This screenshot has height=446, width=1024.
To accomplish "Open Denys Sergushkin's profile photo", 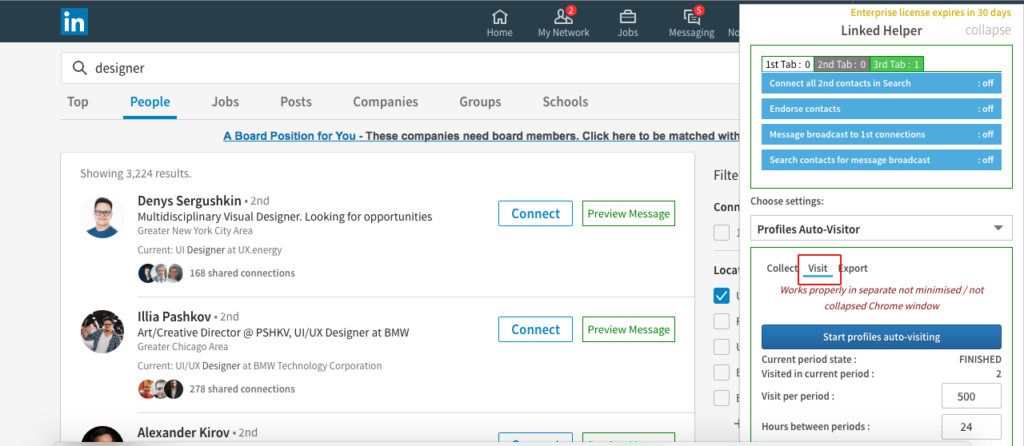I will point(102,216).
